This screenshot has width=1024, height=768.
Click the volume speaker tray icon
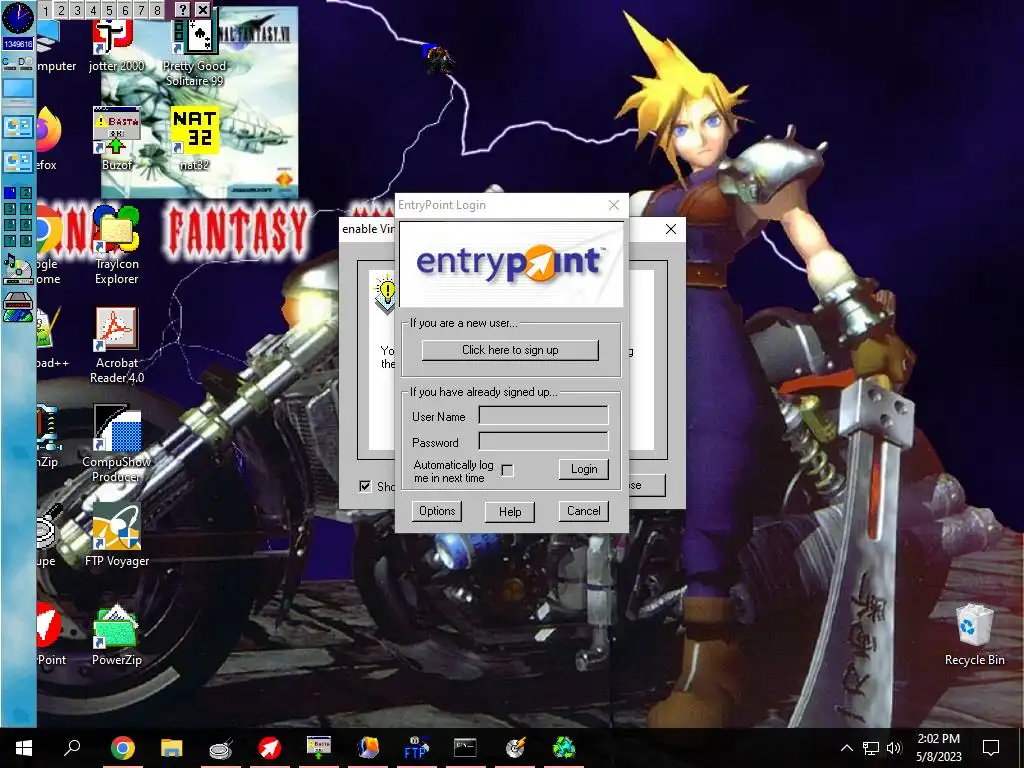(x=894, y=748)
